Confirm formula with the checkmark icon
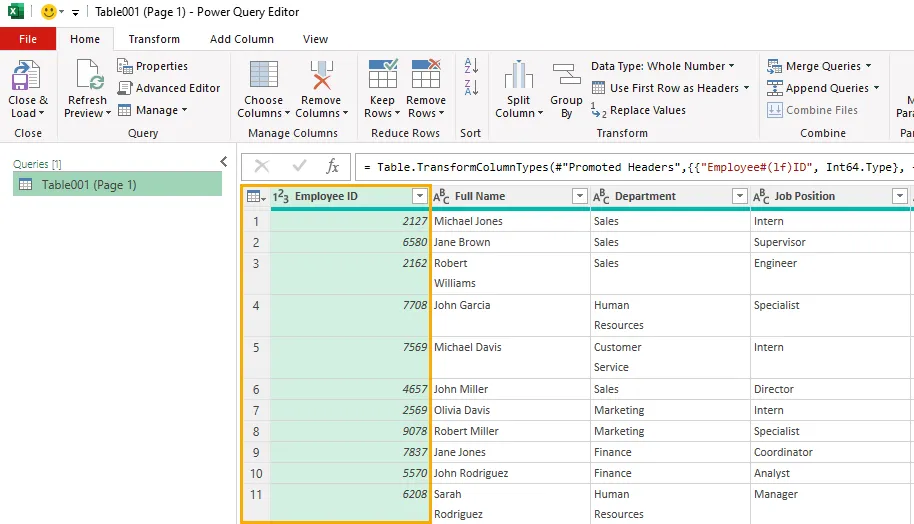The height and width of the screenshot is (524, 914). point(300,167)
